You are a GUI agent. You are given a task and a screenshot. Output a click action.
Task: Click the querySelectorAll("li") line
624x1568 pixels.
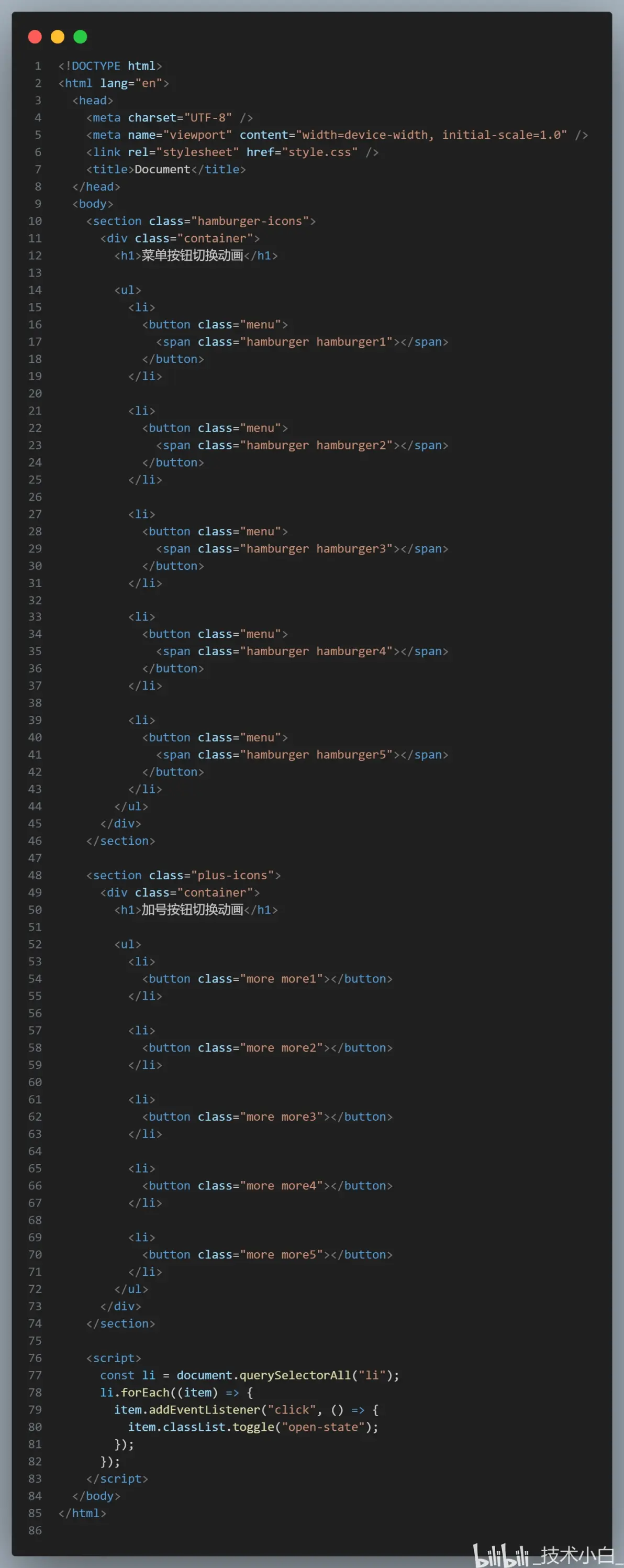pyautogui.click(x=250, y=1376)
